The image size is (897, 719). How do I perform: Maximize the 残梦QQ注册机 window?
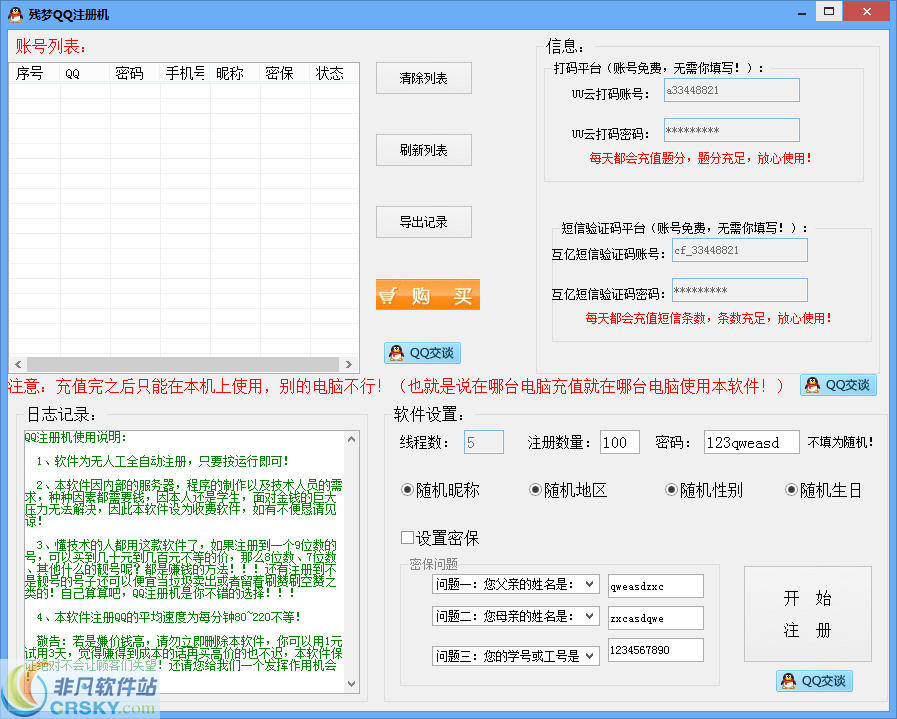click(828, 11)
